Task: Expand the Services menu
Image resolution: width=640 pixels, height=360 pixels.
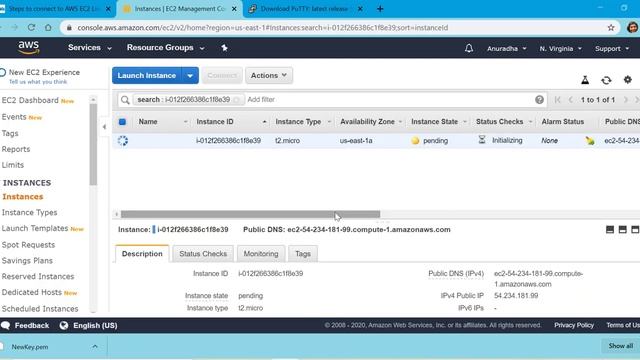Action: pos(90,48)
